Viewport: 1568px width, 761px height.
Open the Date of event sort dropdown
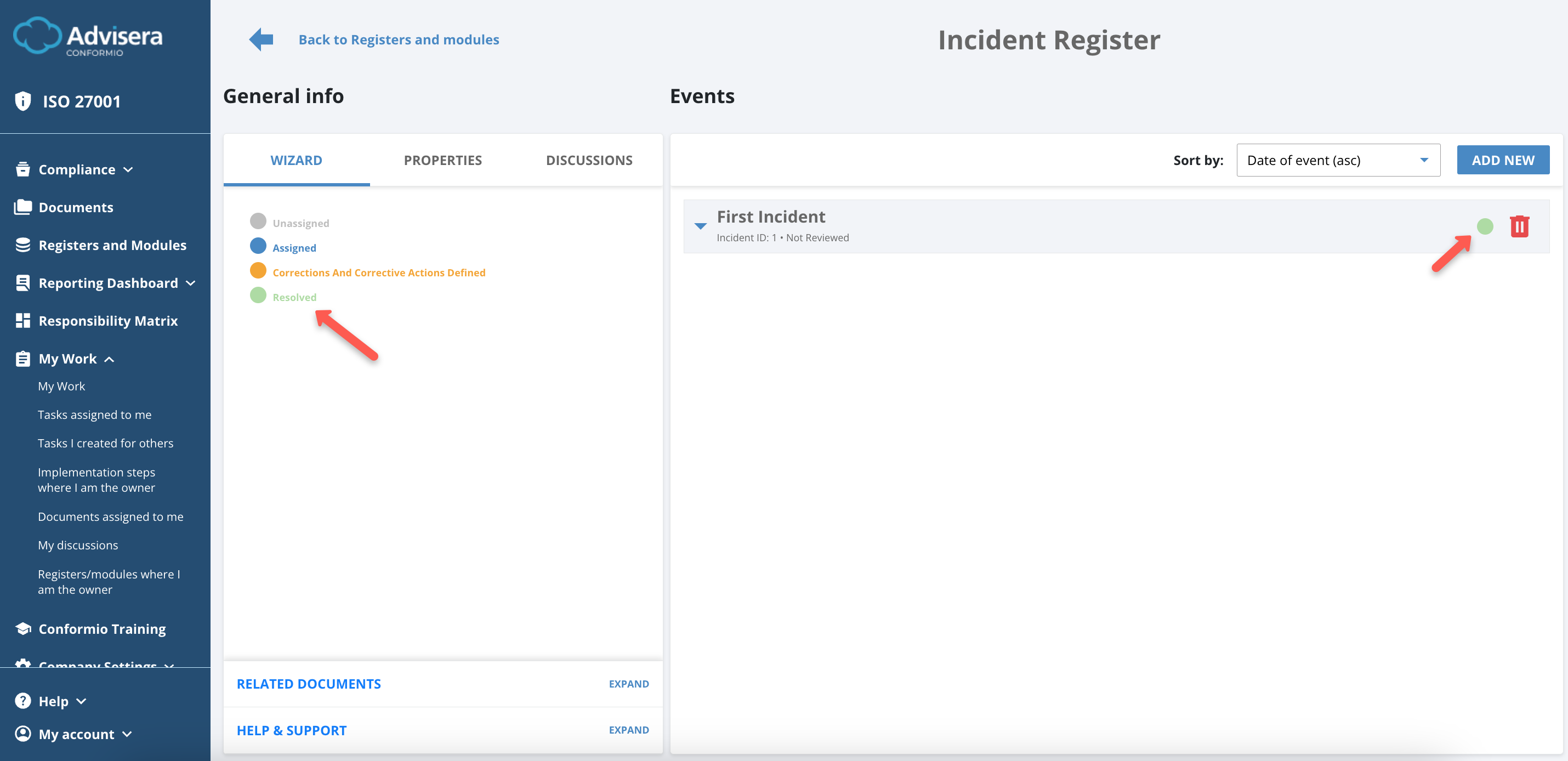point(1337,160)
